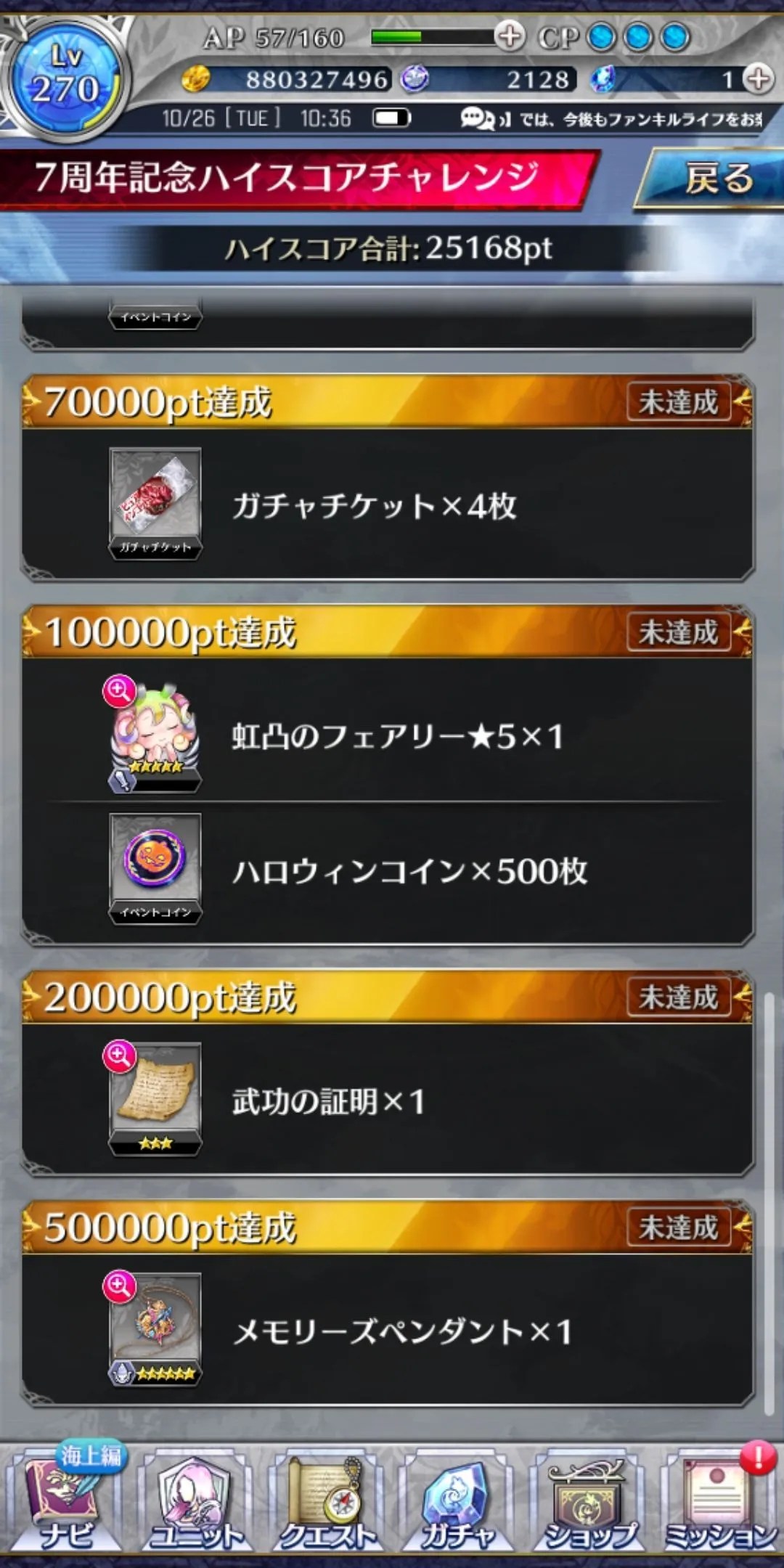Open the クエスト quest compass icon
This screenshot has width=784, height=1568.
pyautogui.click(x=327, y=1500)
